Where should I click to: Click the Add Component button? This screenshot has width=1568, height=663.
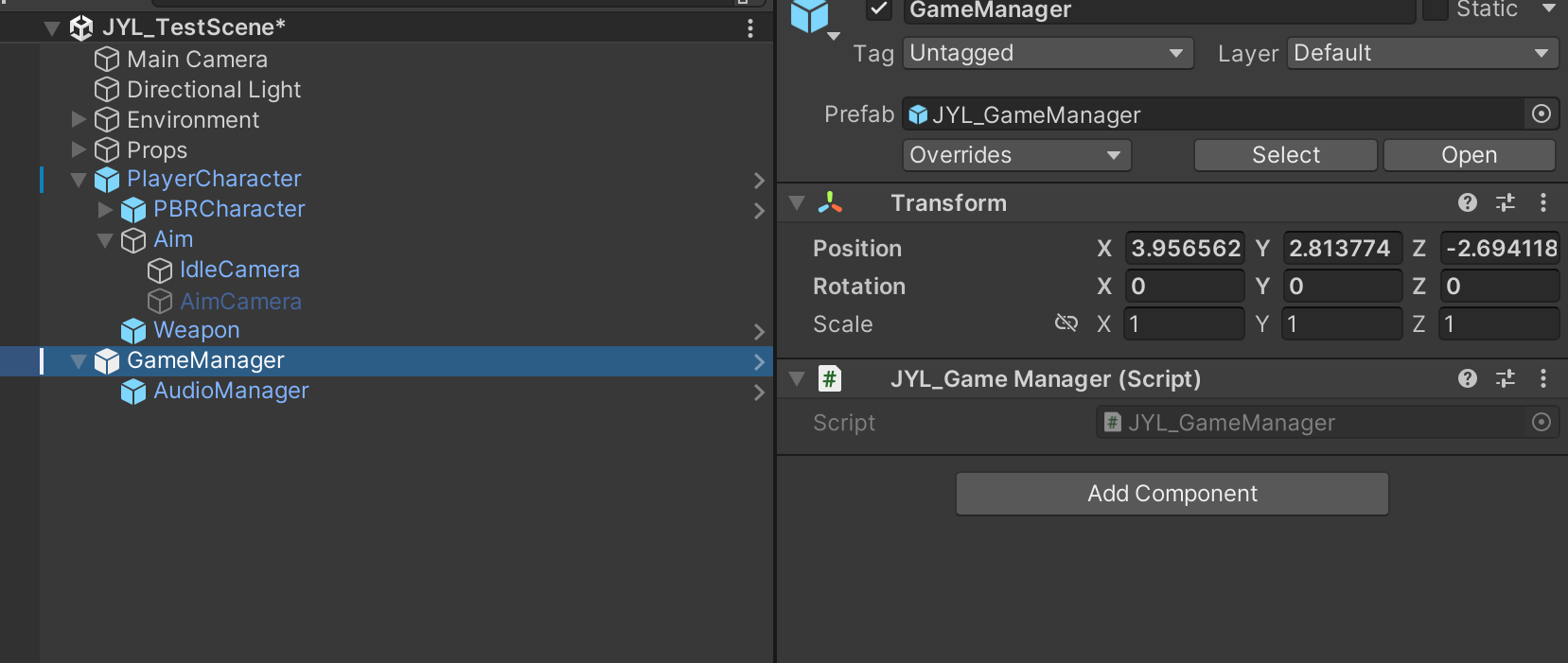pyautogui.click(x=1172, y=494)
